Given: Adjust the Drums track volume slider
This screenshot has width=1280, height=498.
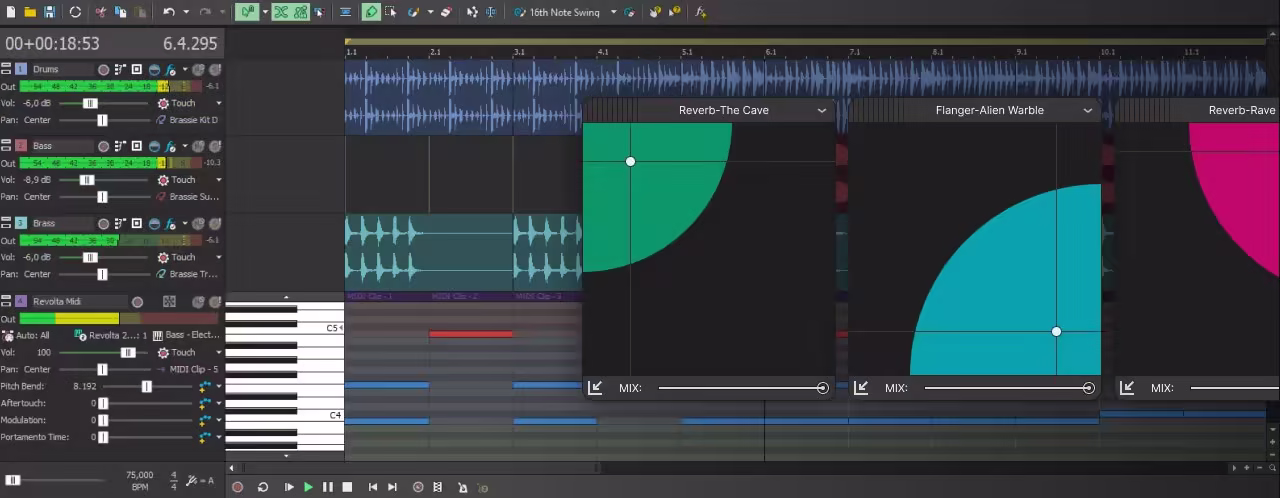Looking at the screenshot, I should pyautogui.click(x=90, y=103).
